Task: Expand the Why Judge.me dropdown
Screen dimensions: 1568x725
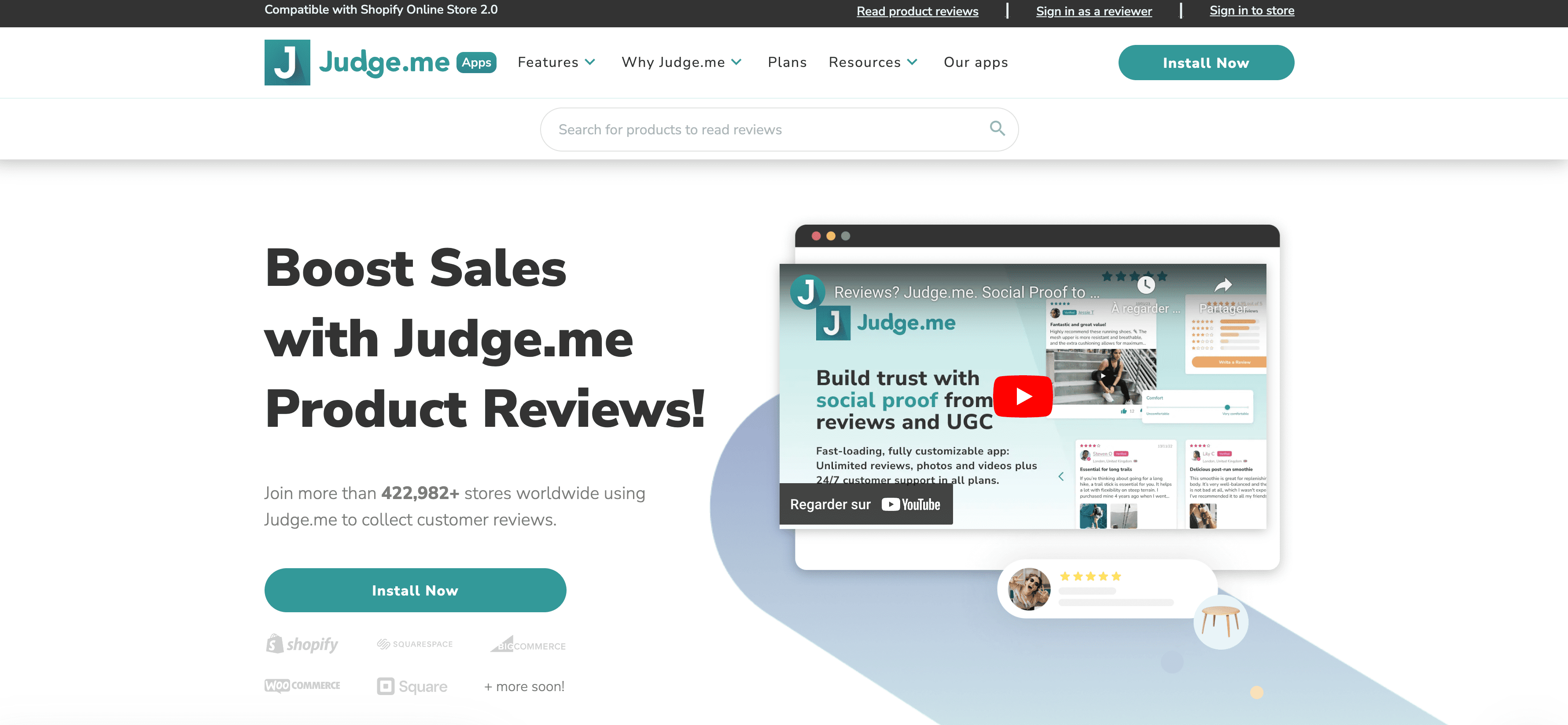Action: [682, 62]
